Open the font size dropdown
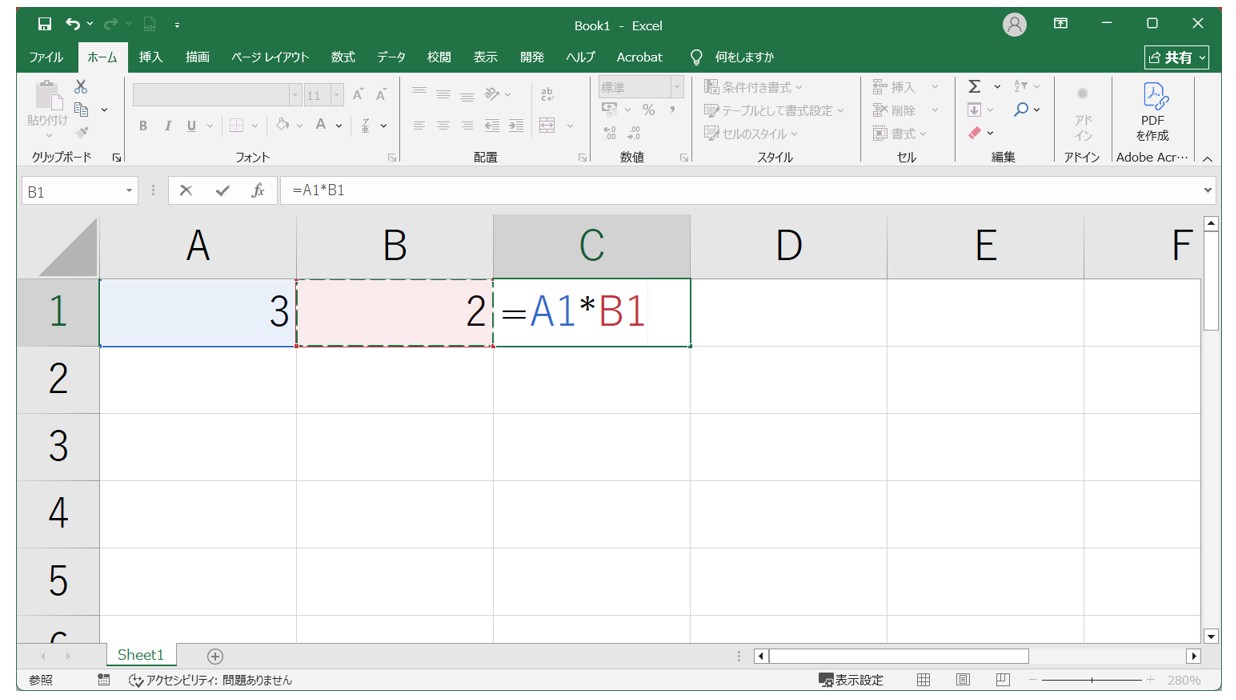1236x700 pixels. [x=337, y=95]
